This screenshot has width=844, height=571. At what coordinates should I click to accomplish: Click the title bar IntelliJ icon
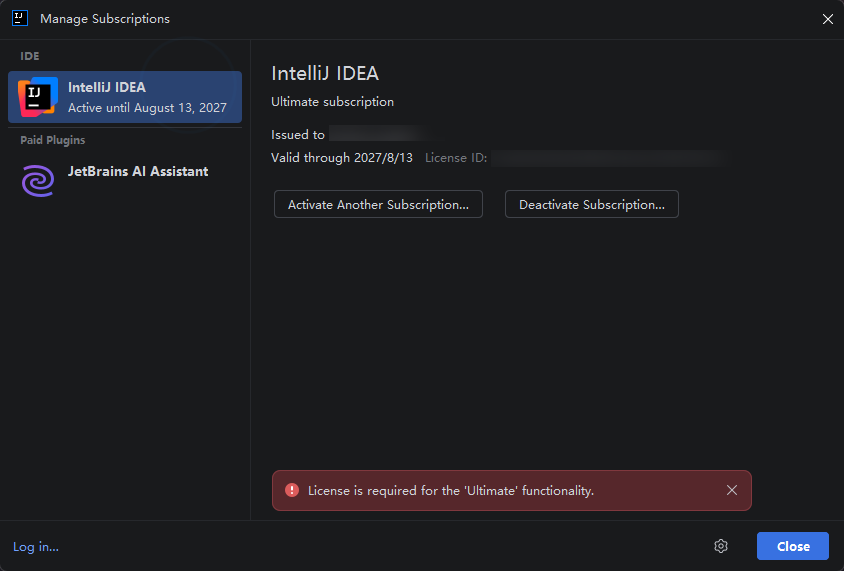20,18
